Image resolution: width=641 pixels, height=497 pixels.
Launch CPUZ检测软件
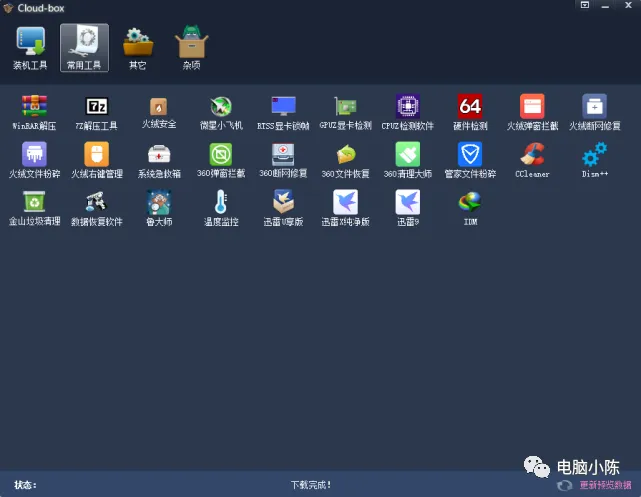[x=408, y=112]
